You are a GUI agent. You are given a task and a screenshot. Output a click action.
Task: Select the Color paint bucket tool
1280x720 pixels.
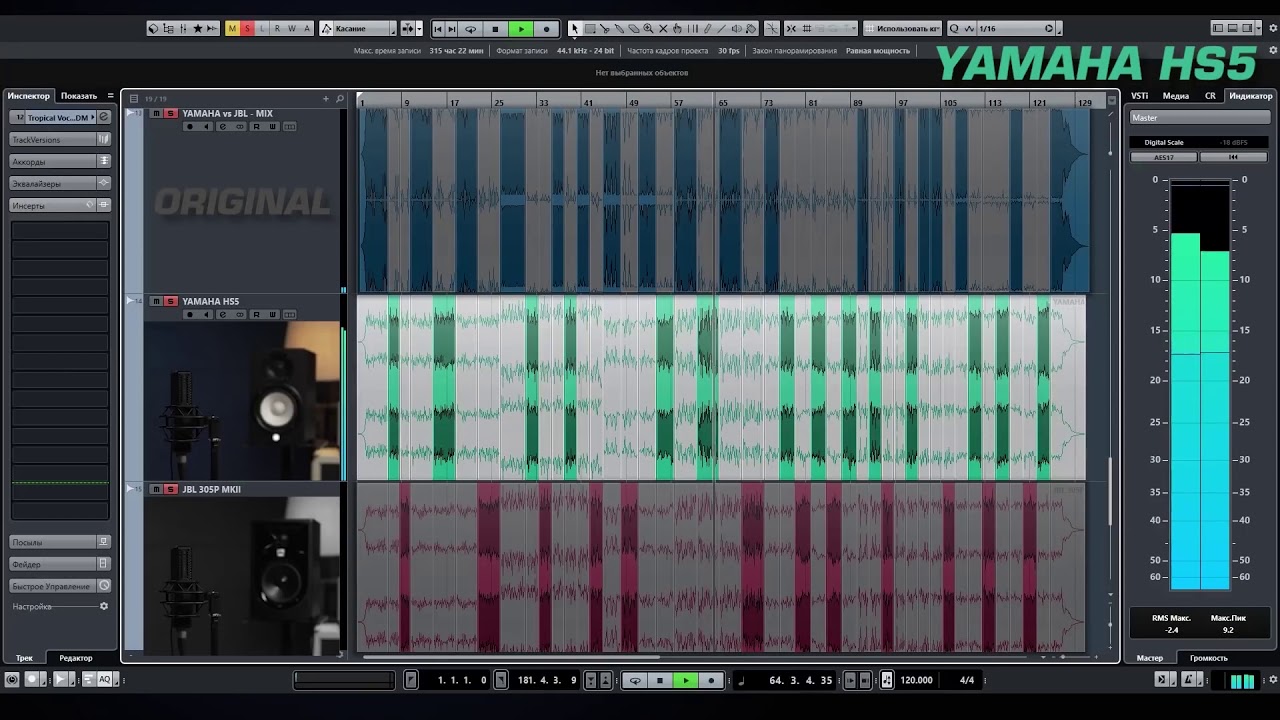pos(751,29)
